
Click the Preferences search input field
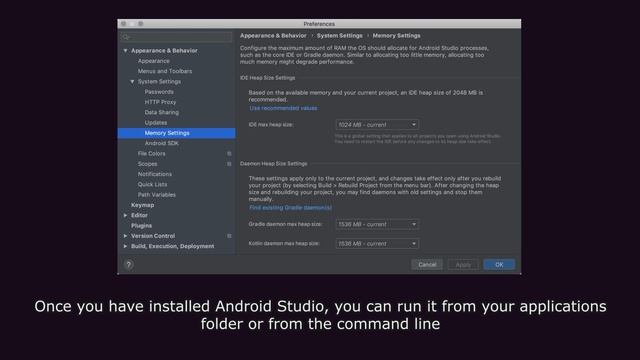click(x=176, y=37)
